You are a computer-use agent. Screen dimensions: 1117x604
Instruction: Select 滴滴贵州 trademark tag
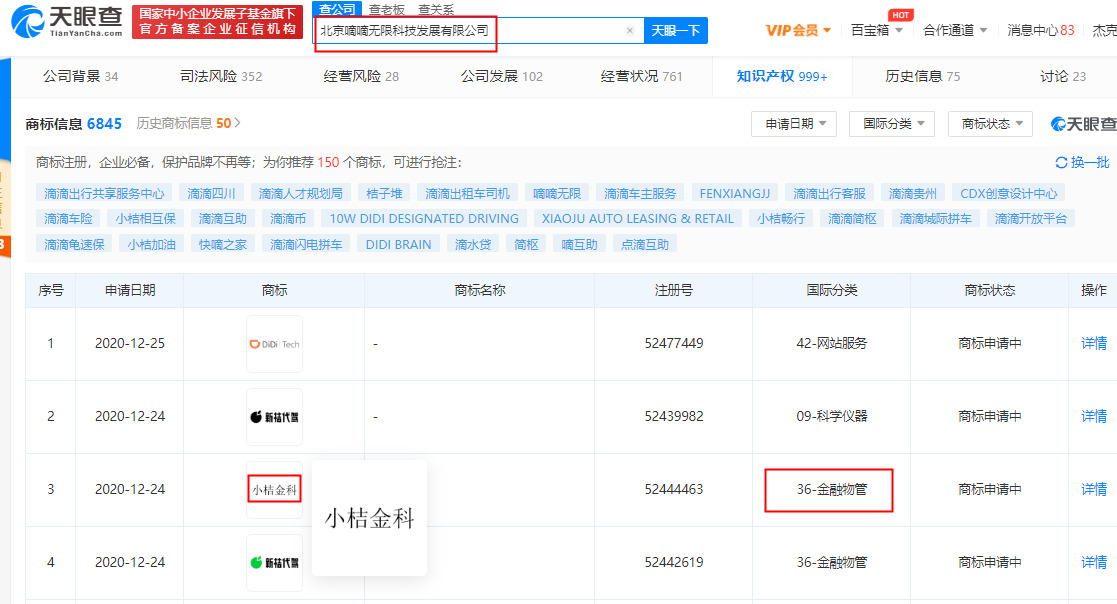click(913, 193)
